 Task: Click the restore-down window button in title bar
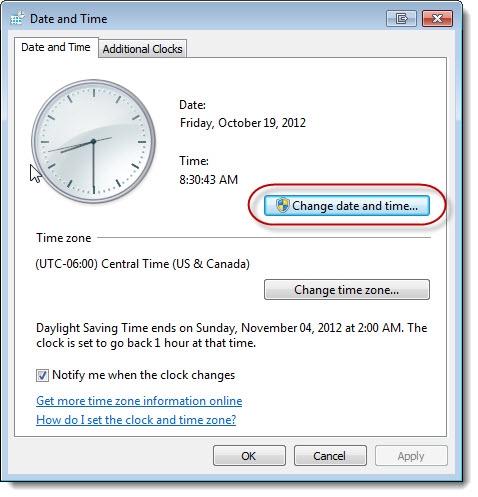[x=401, y=18]
